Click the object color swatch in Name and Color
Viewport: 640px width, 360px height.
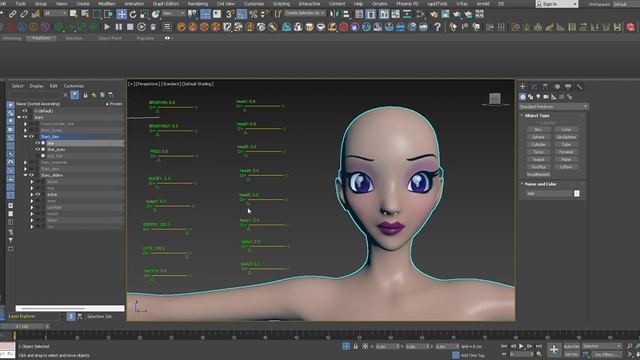coord(576,193)
